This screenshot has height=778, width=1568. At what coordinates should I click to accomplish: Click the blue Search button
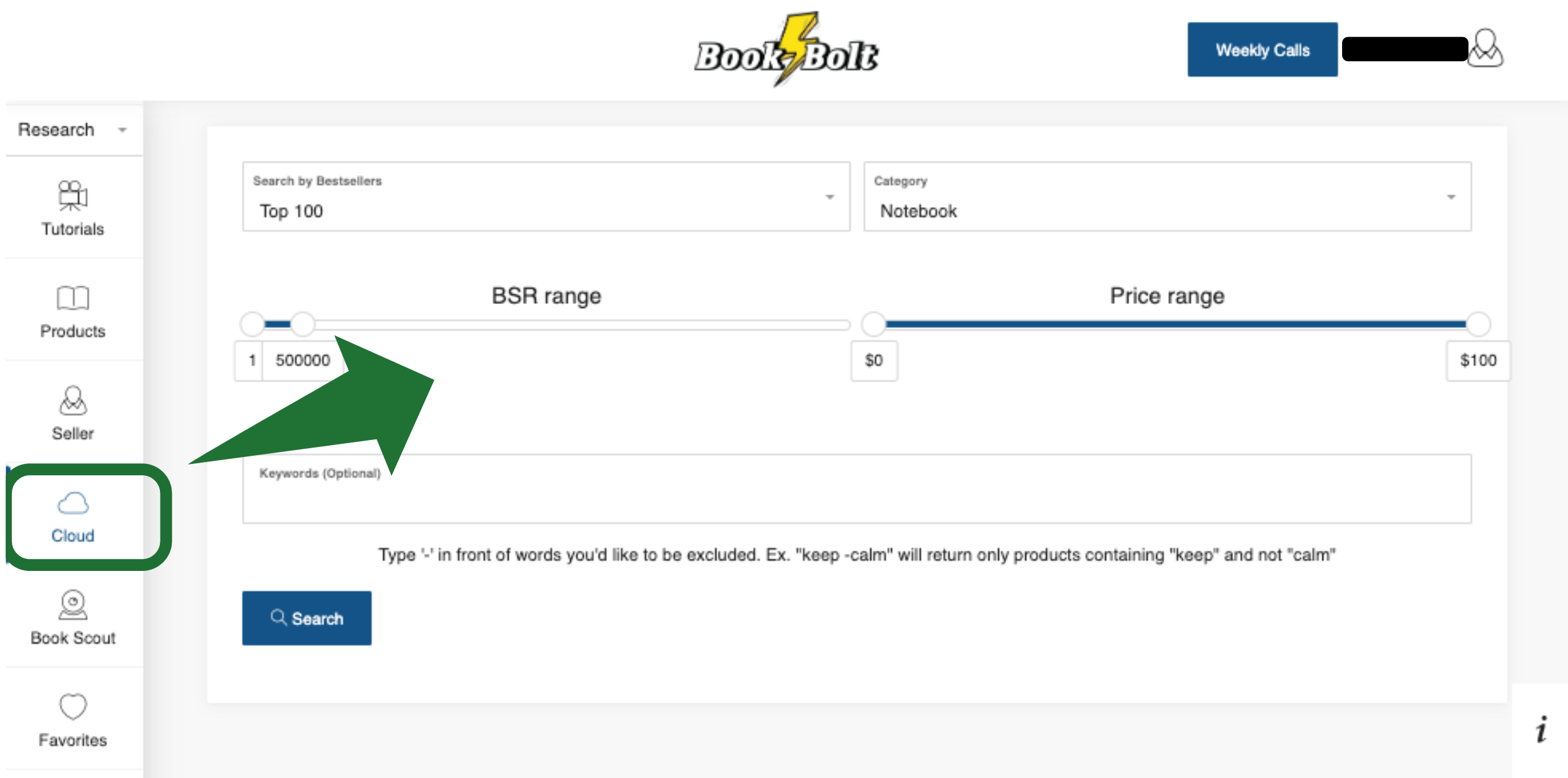tap(307, 618)
